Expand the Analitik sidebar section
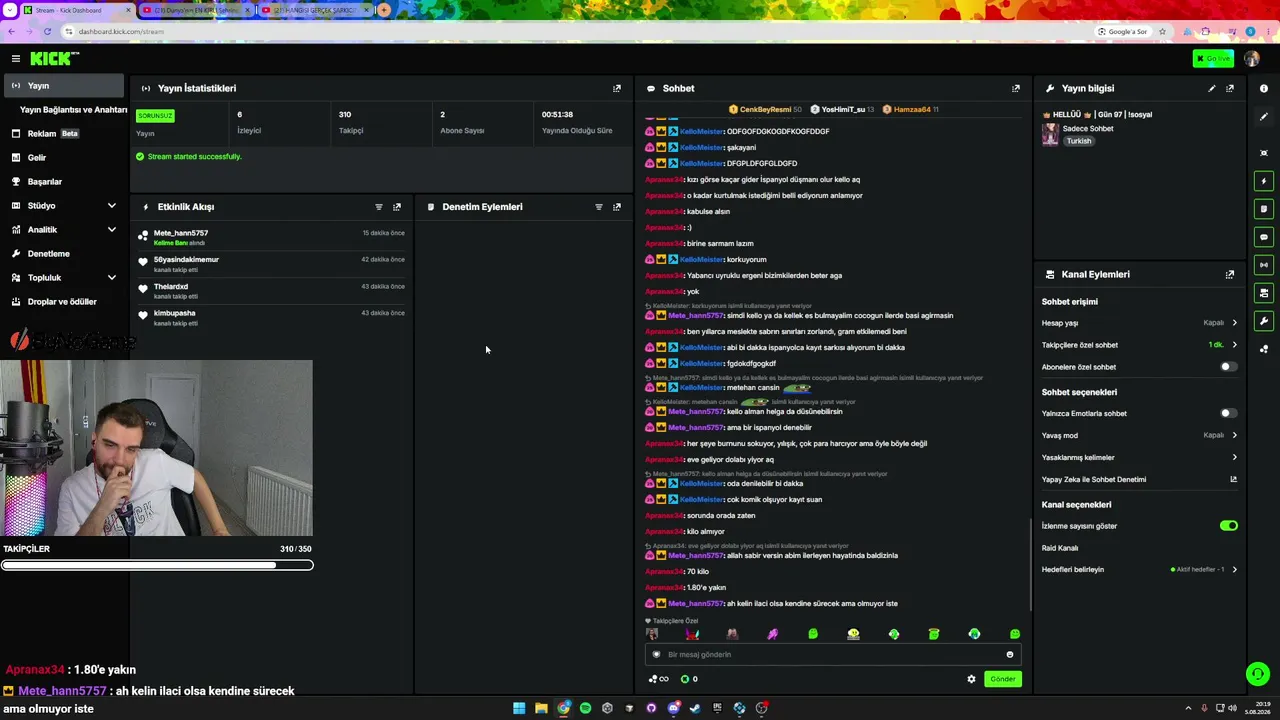Viewport: 1280px width, 720px height. click(112, 230)
